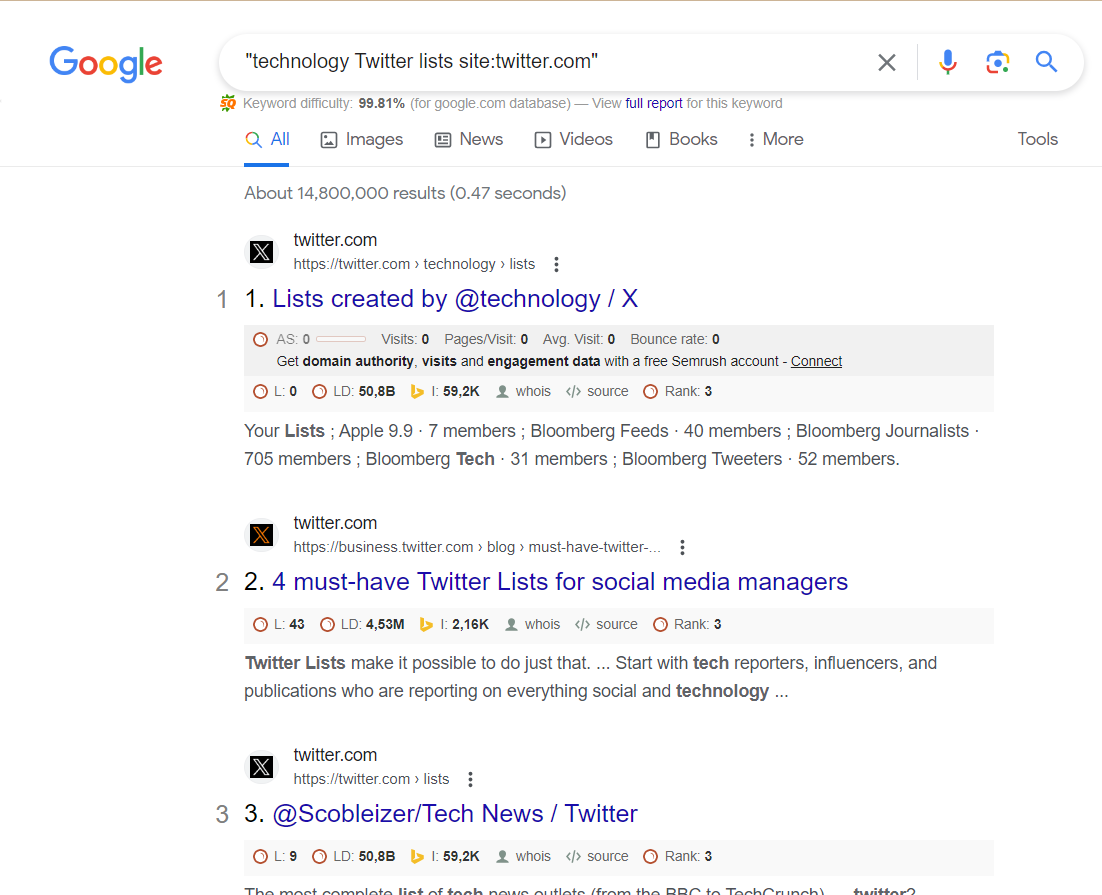
Task: Click the blue search magnifier icon
Action: click(x=1046, y=62)
